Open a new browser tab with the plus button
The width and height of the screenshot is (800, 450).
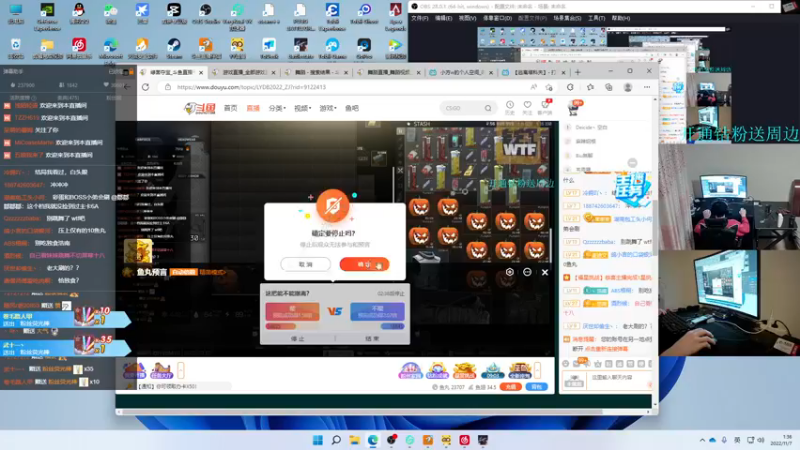[578, 72]
